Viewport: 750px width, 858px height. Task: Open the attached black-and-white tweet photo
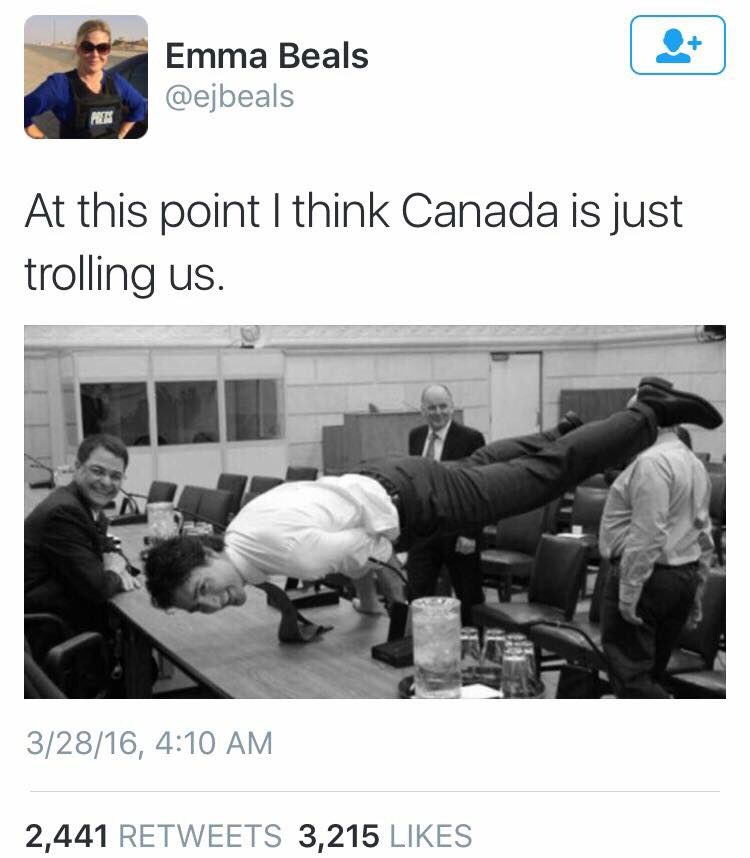click(x=375, y=512)
